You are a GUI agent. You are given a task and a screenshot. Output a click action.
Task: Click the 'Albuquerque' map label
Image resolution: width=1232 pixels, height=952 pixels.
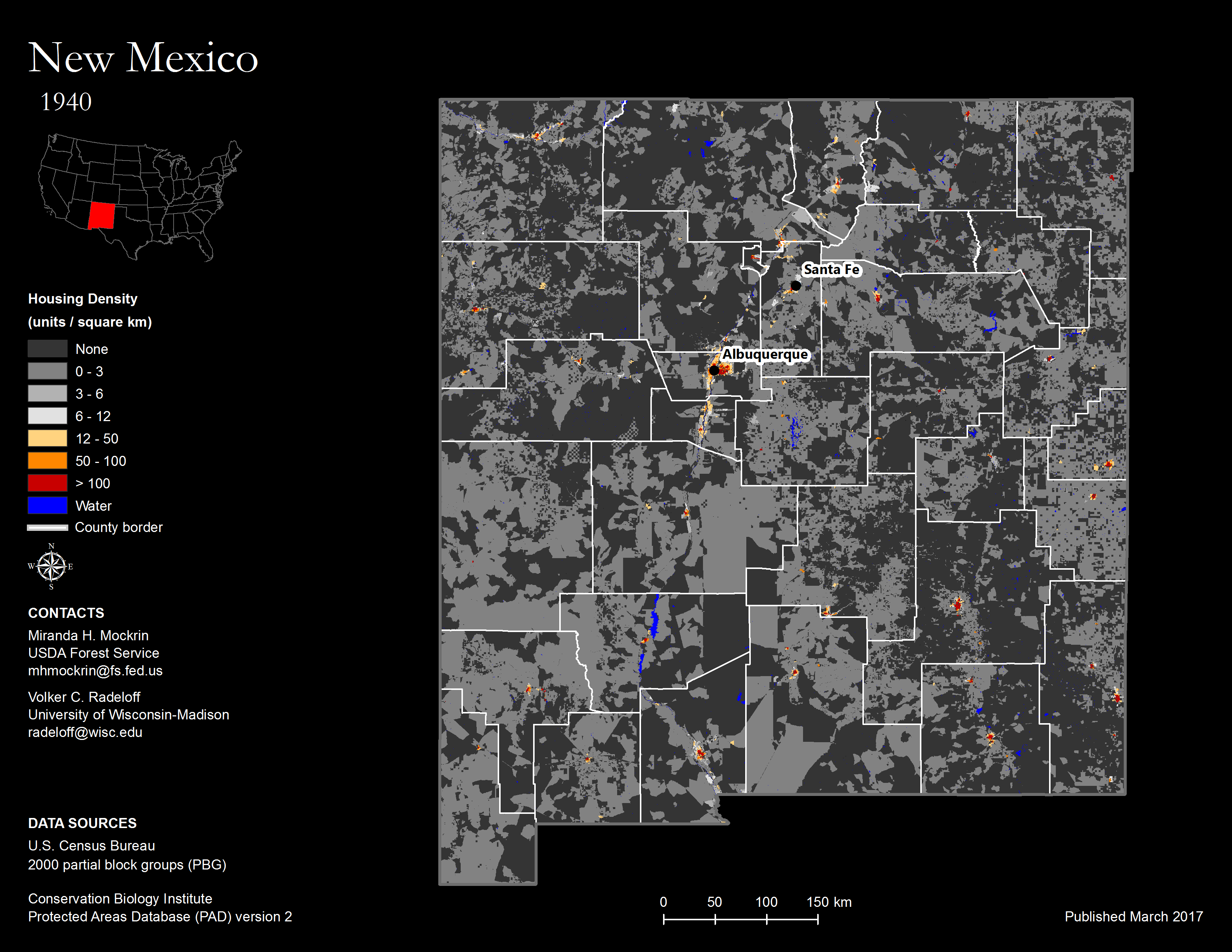765,355
